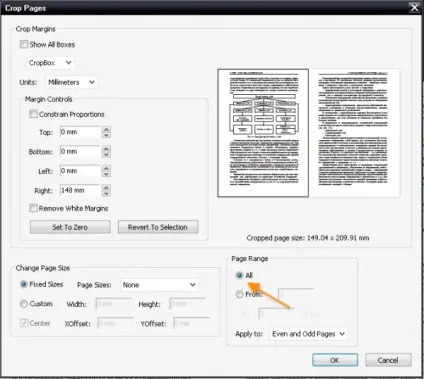Click the Set To Zero button
424x379 pixels.
pyautogui.click(x=70, y=227)
